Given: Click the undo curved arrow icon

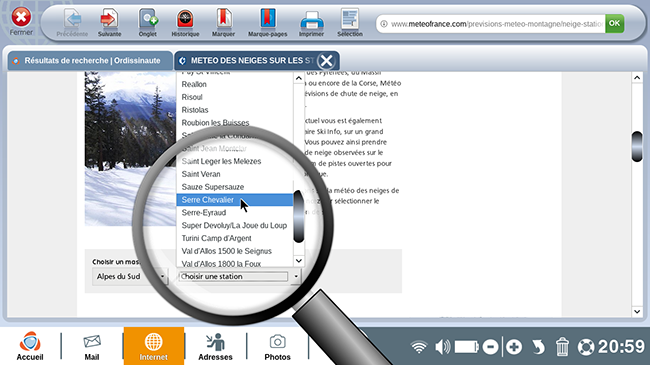Looking at the screenshot, I should click(538, 347).
